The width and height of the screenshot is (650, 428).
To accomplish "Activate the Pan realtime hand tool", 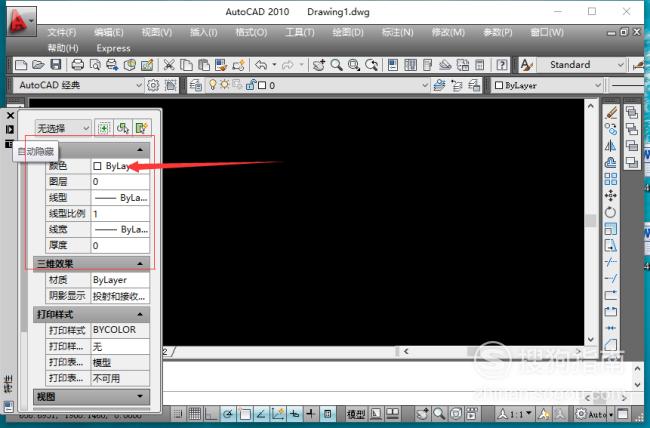I will tap(319, 65).
